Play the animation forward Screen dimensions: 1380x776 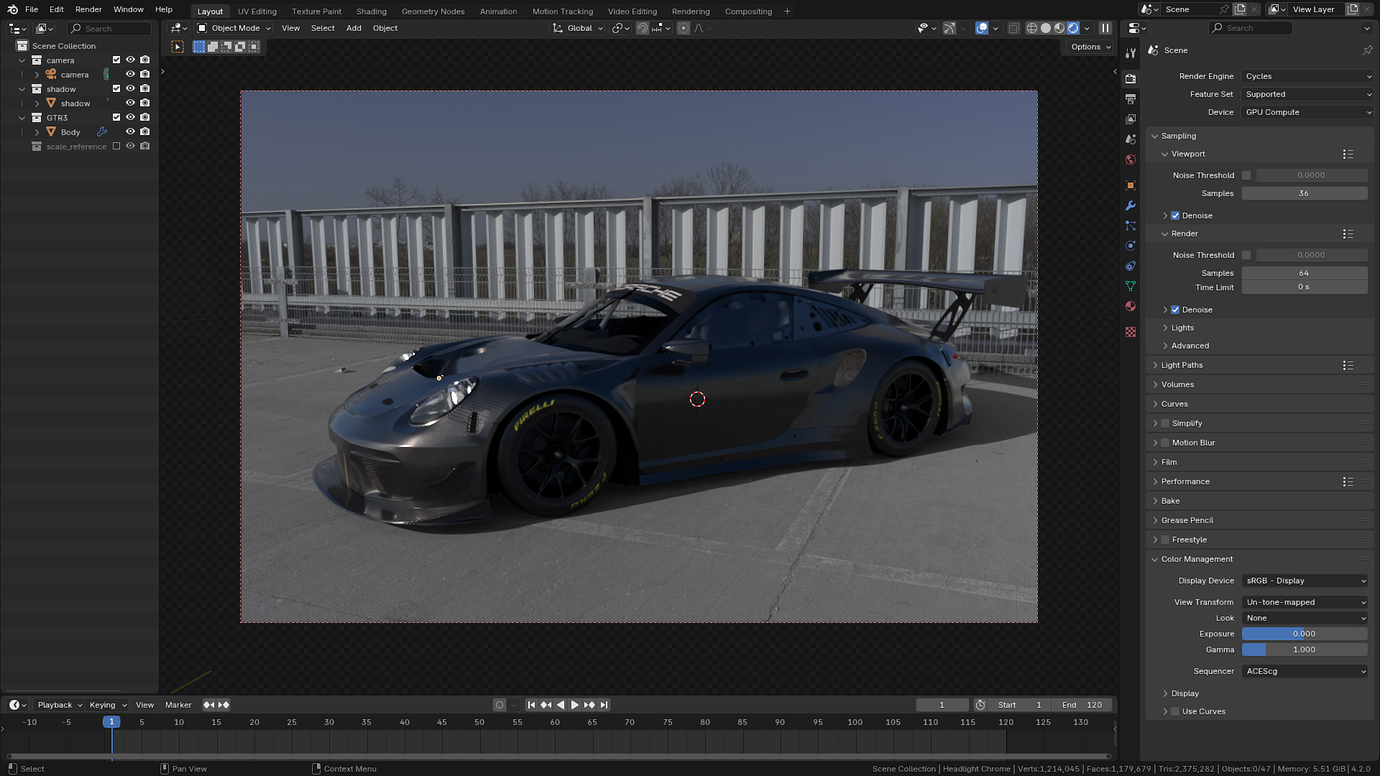(x=574, y=705)
